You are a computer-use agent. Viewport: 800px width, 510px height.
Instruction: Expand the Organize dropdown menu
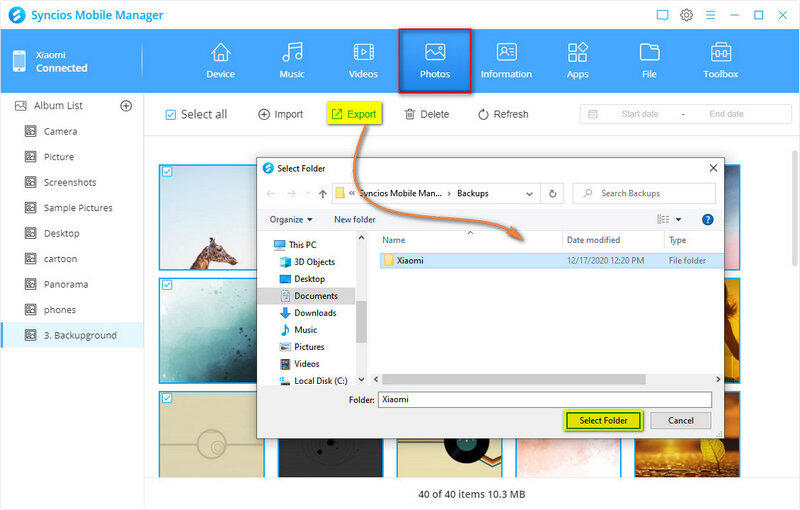click(291, 219)
